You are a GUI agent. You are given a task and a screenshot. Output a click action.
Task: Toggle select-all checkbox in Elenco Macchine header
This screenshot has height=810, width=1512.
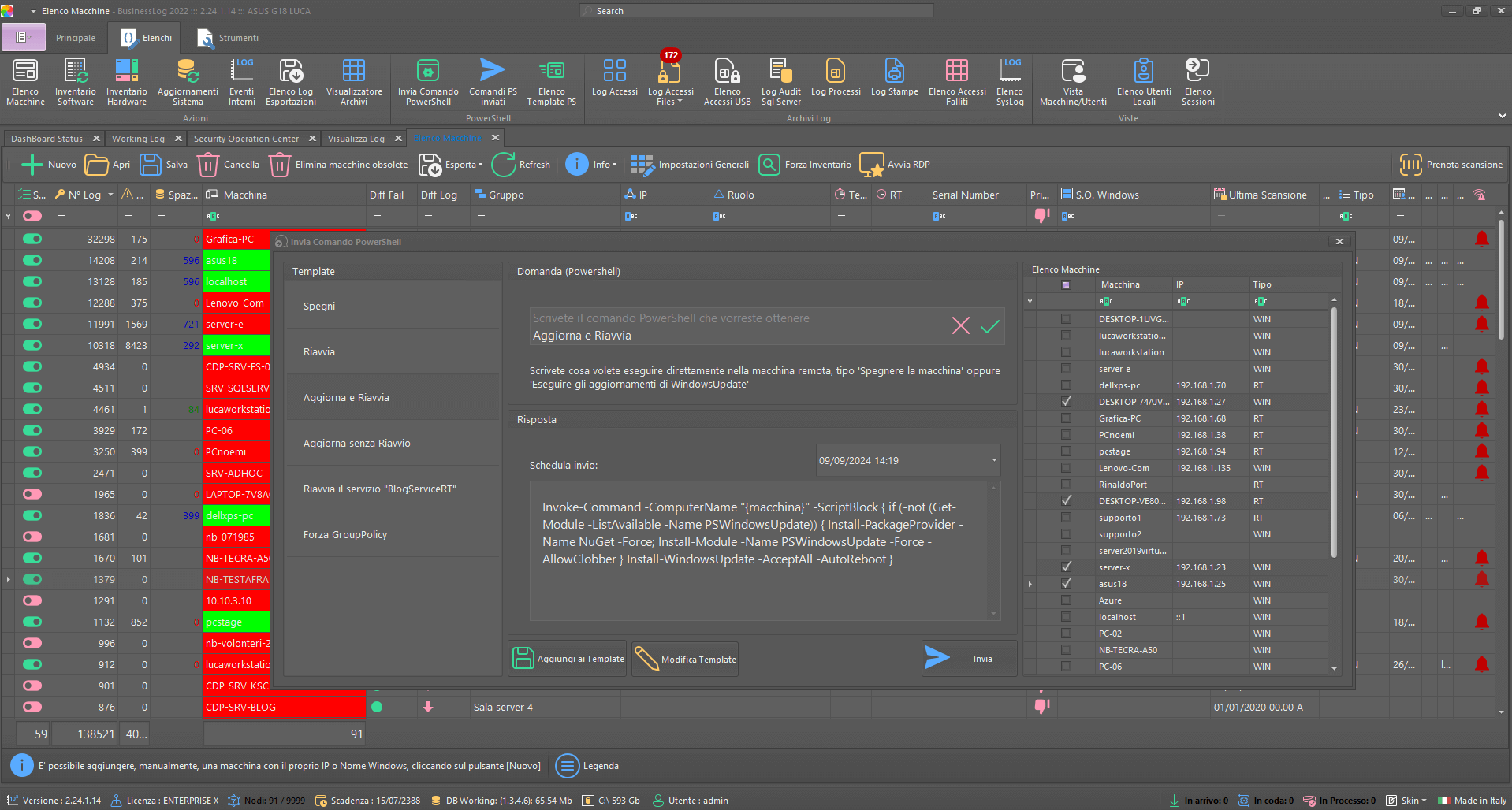click(1066, 284)
